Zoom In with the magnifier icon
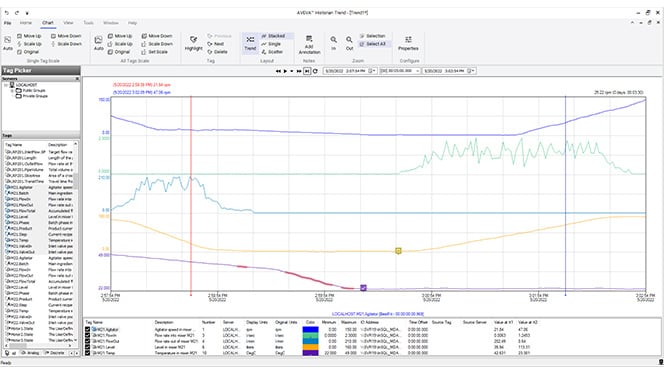Image resolution: width=664 pixels, height=374 pixels. pyautogui.click(x=334, y=40)
